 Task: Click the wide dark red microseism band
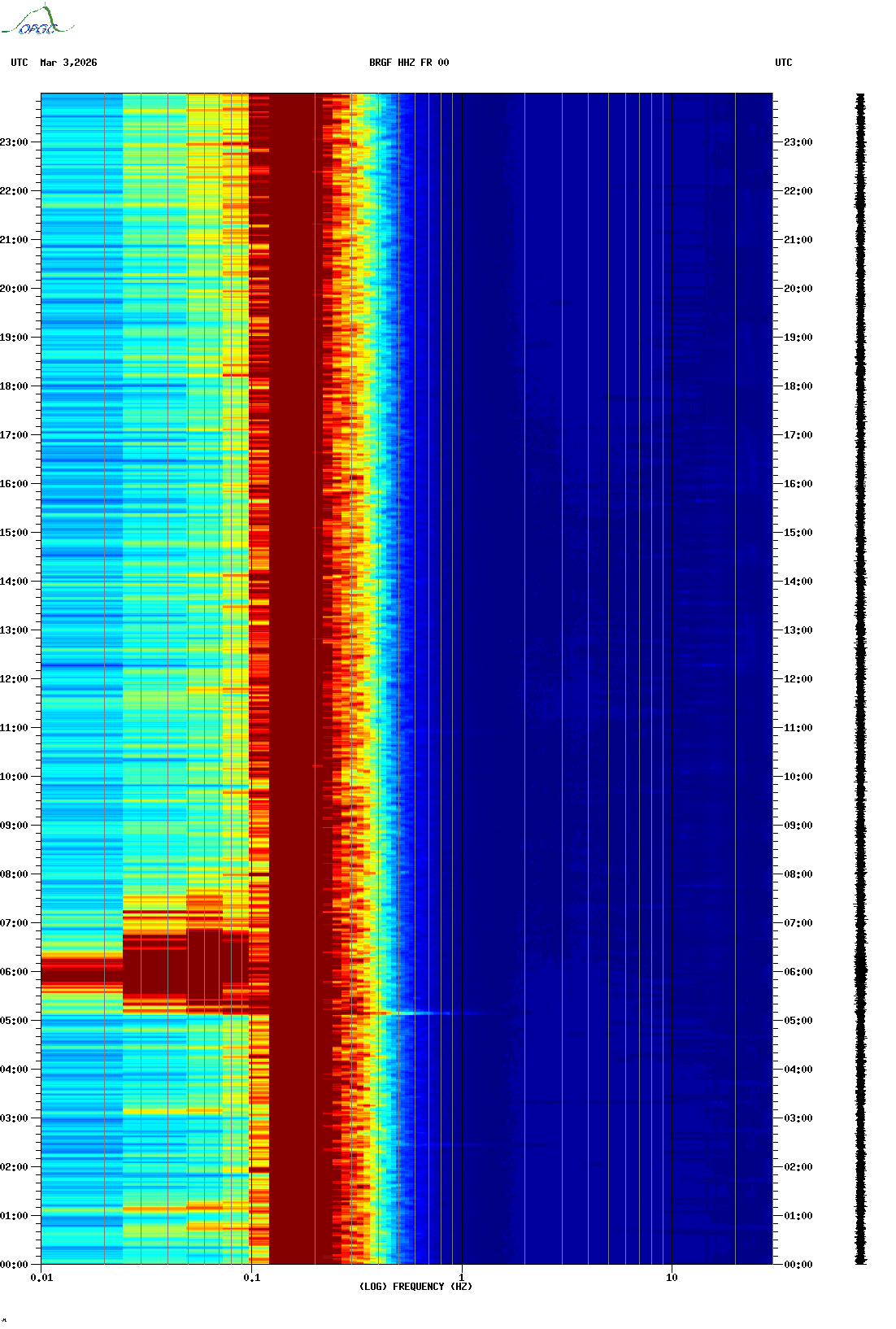(x=293, y=651)
